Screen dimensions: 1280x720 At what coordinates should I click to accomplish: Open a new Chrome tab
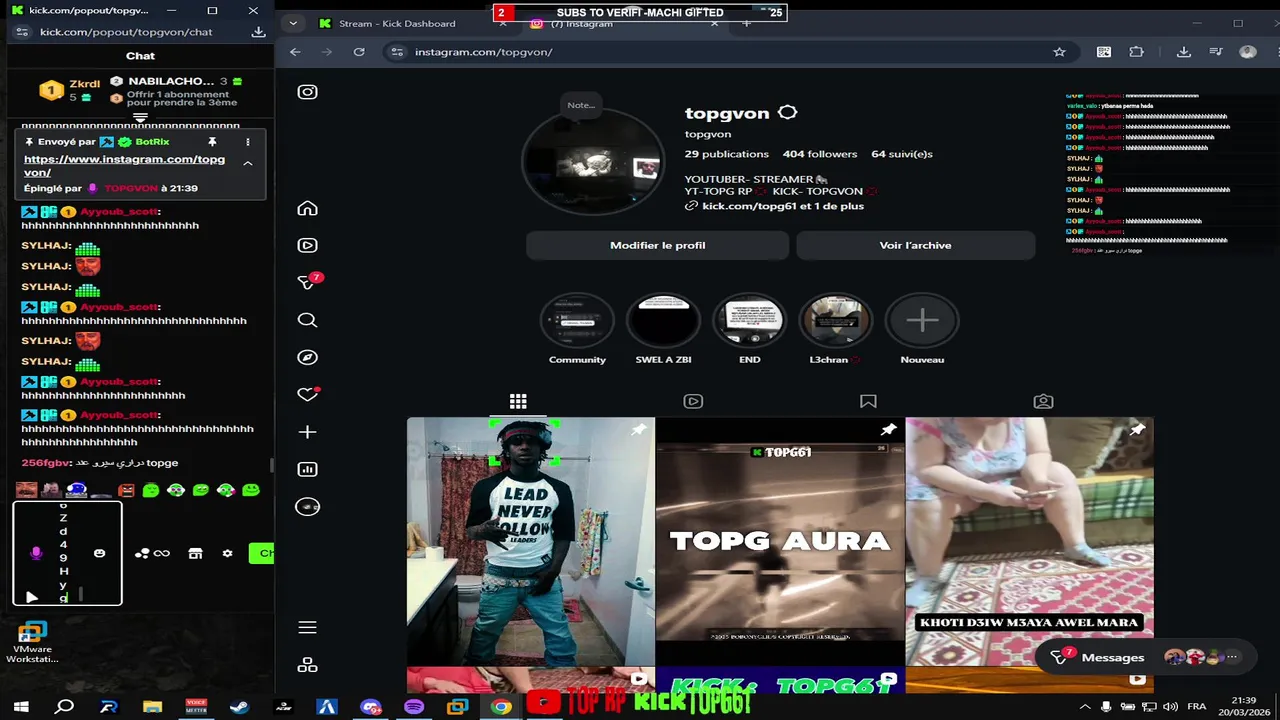pos(746,25)
